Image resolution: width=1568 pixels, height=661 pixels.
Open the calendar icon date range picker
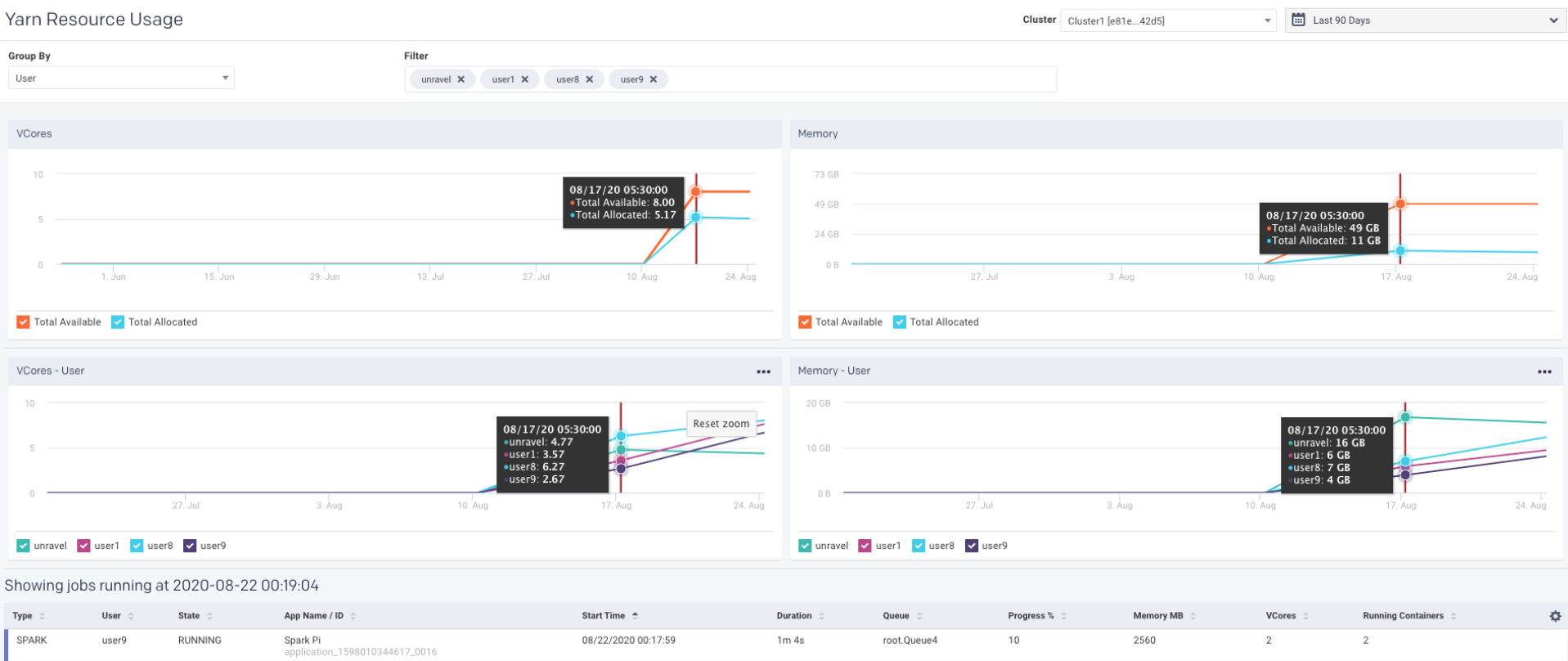1298,20
